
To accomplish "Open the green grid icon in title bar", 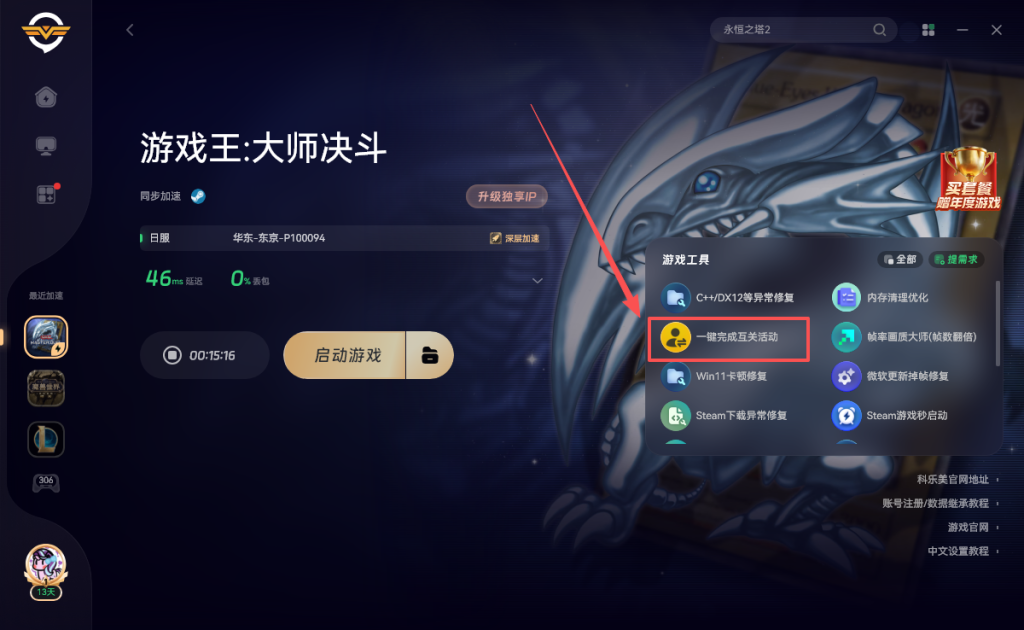I will (928, 30).
